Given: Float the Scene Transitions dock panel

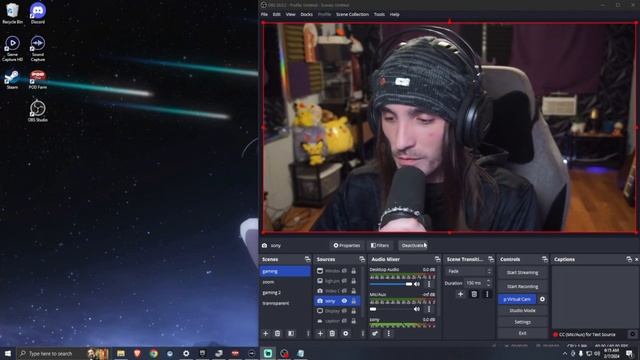Looking at the screenshot, I should 491,259.
